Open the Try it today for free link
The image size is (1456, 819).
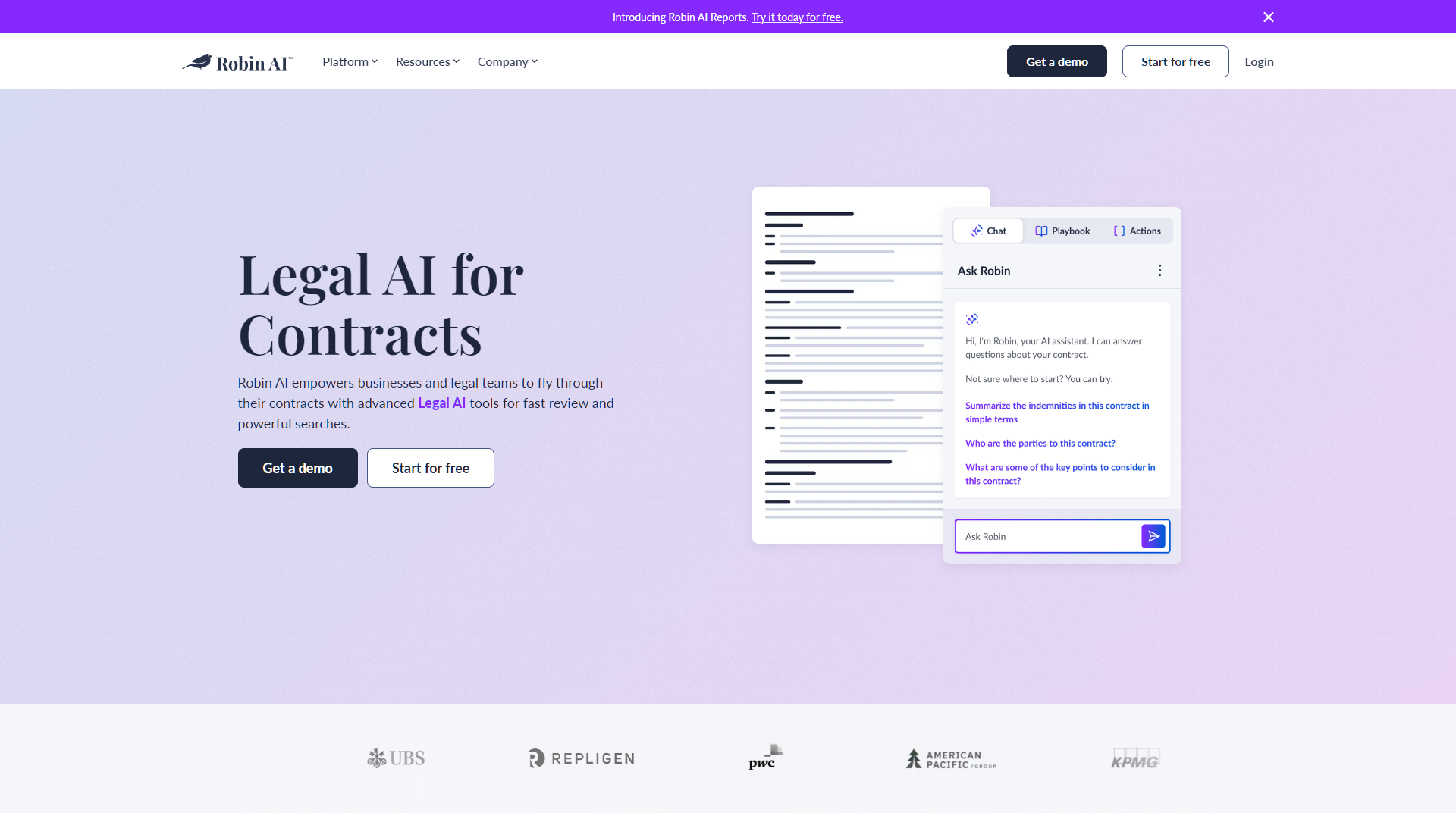(x=797, y=17)
